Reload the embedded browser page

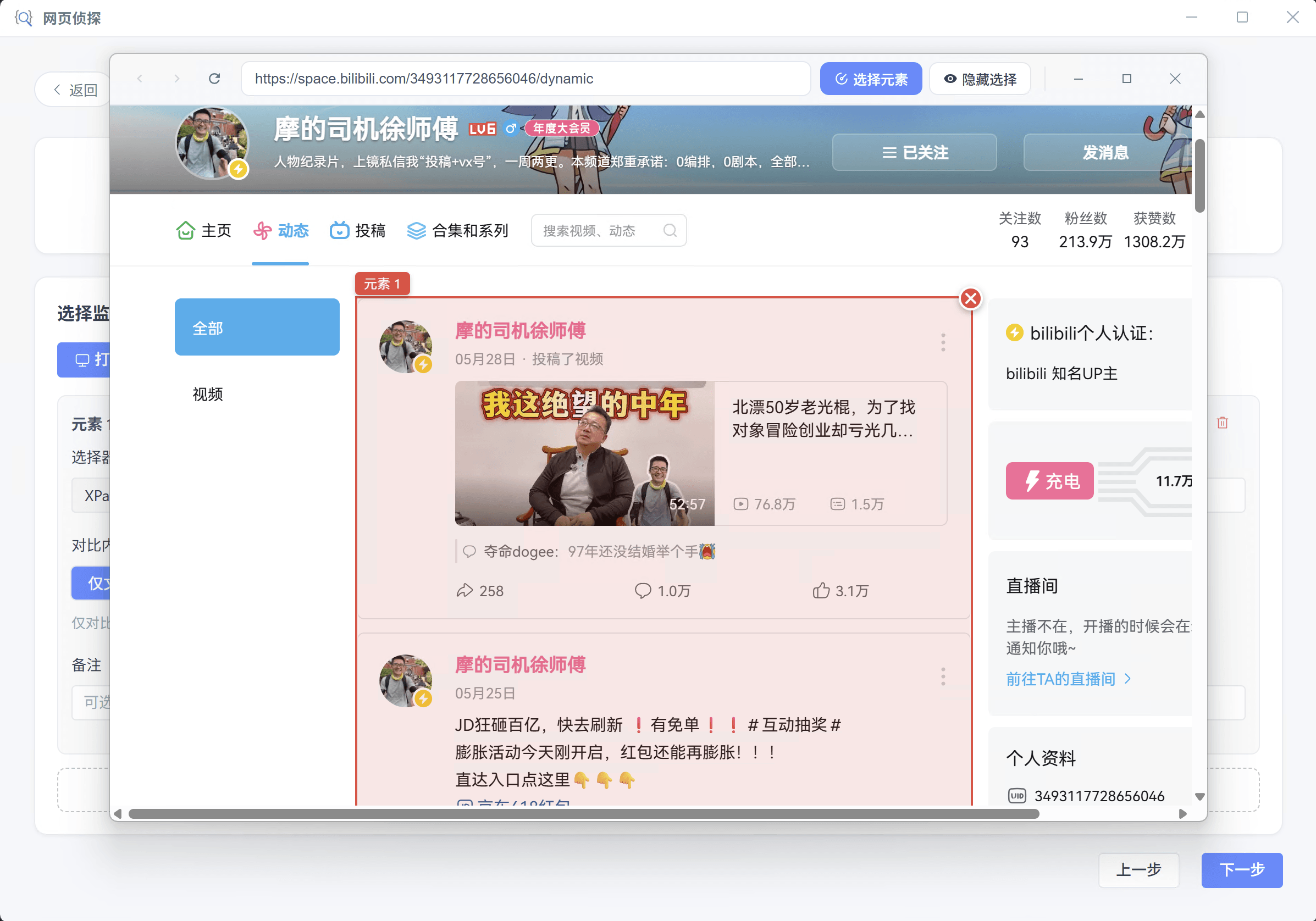pos(214,79)
